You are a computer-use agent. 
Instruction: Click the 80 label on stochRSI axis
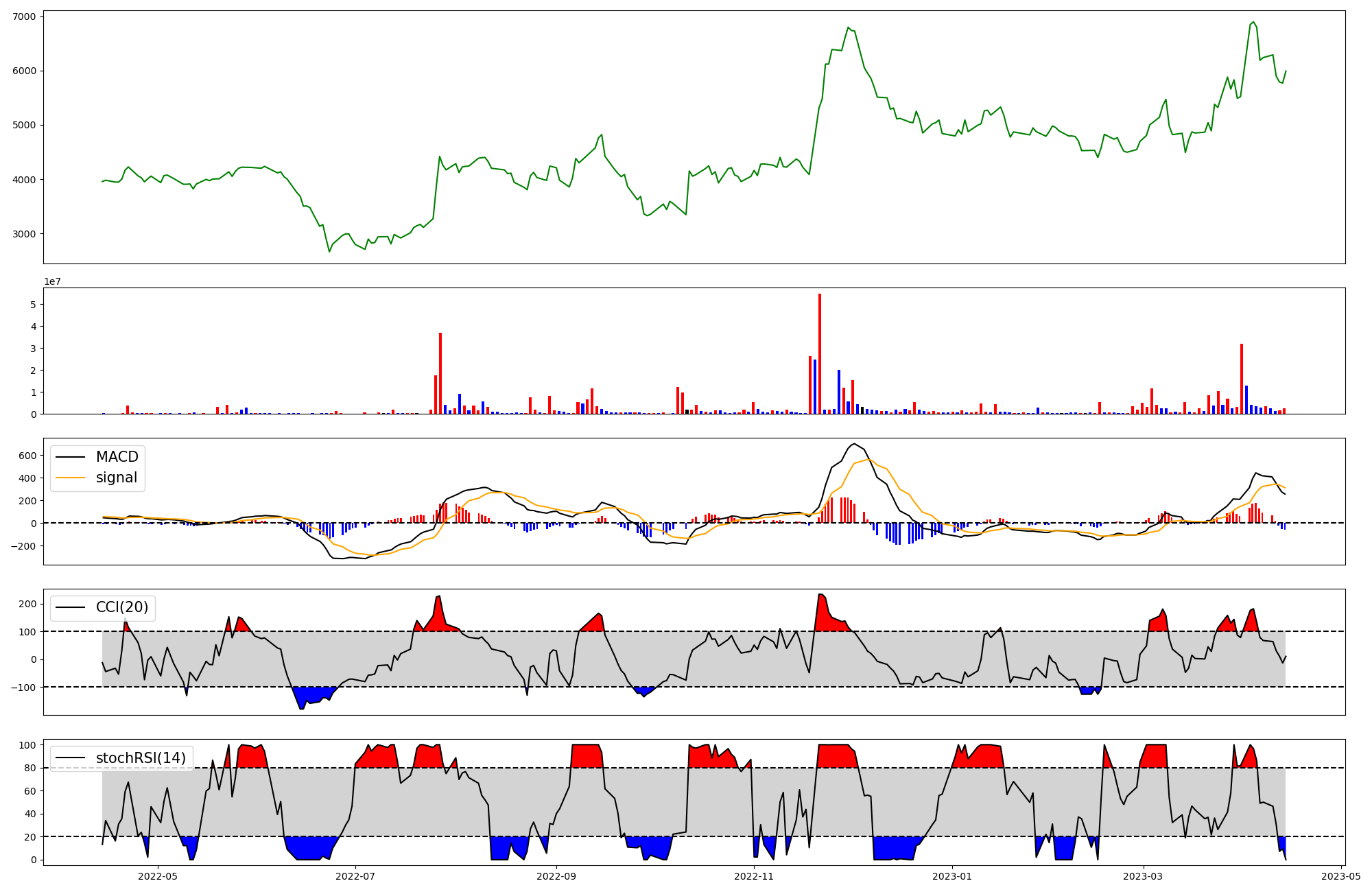click(x=31, y=768)
